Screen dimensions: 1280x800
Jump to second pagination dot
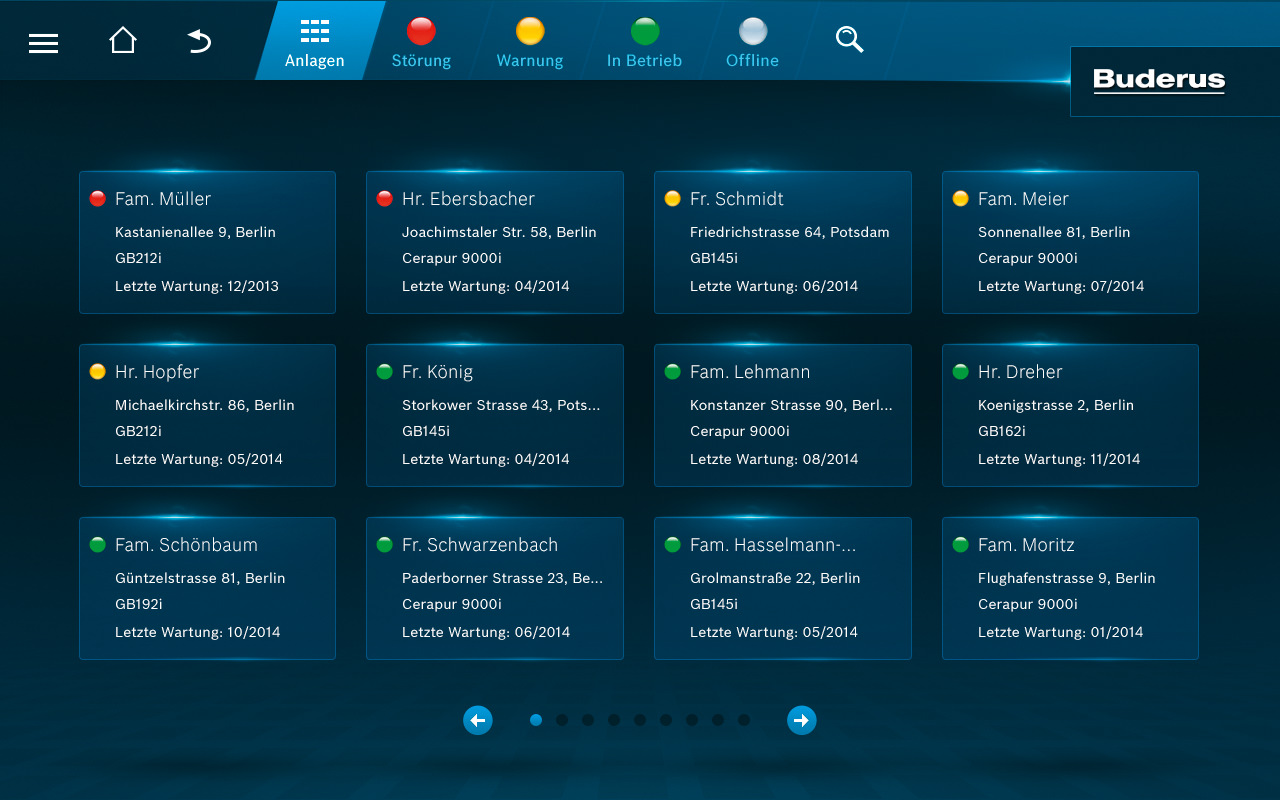coord(562,720)
